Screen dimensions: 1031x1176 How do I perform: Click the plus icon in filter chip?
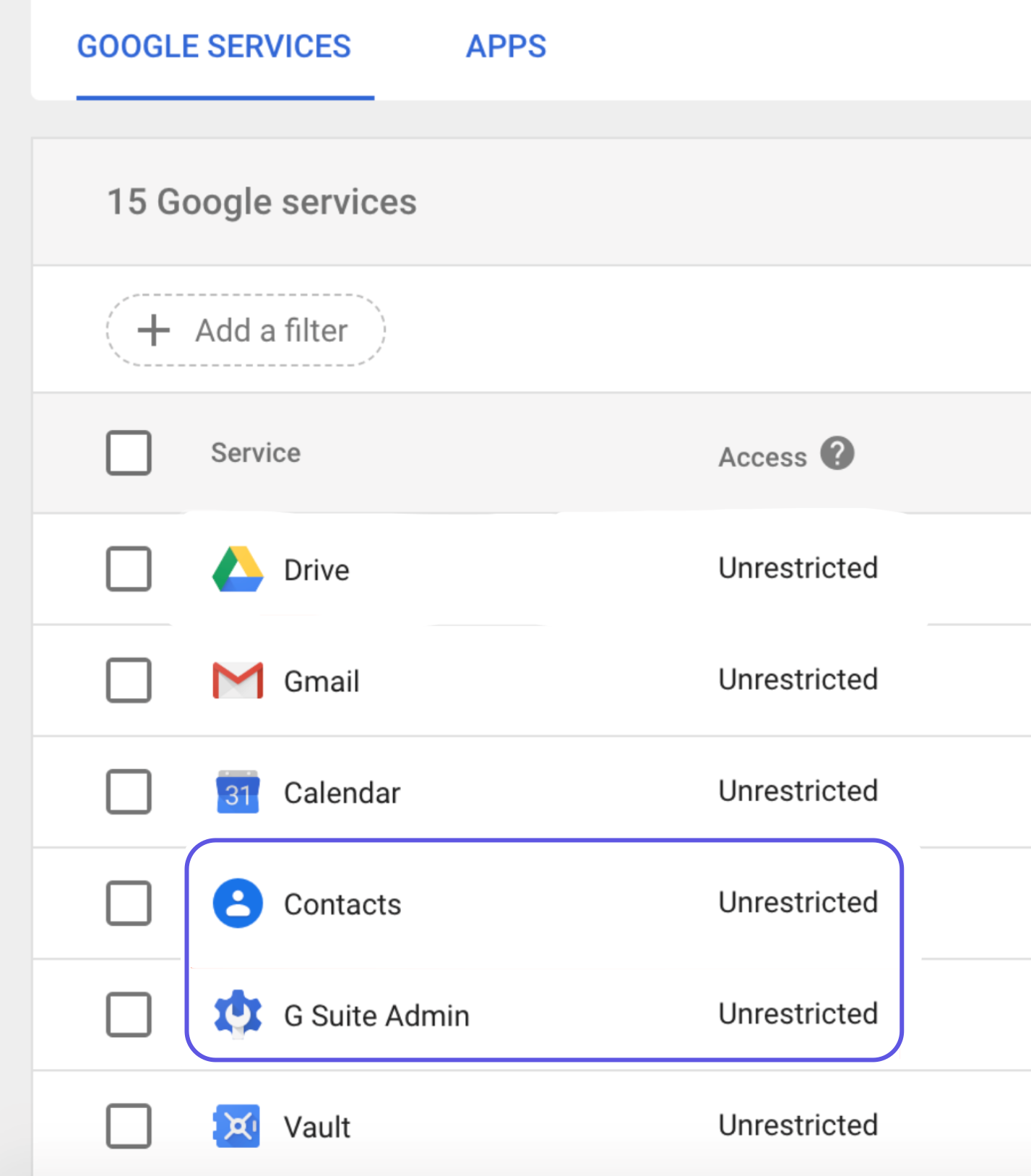[x=154, y=330]
